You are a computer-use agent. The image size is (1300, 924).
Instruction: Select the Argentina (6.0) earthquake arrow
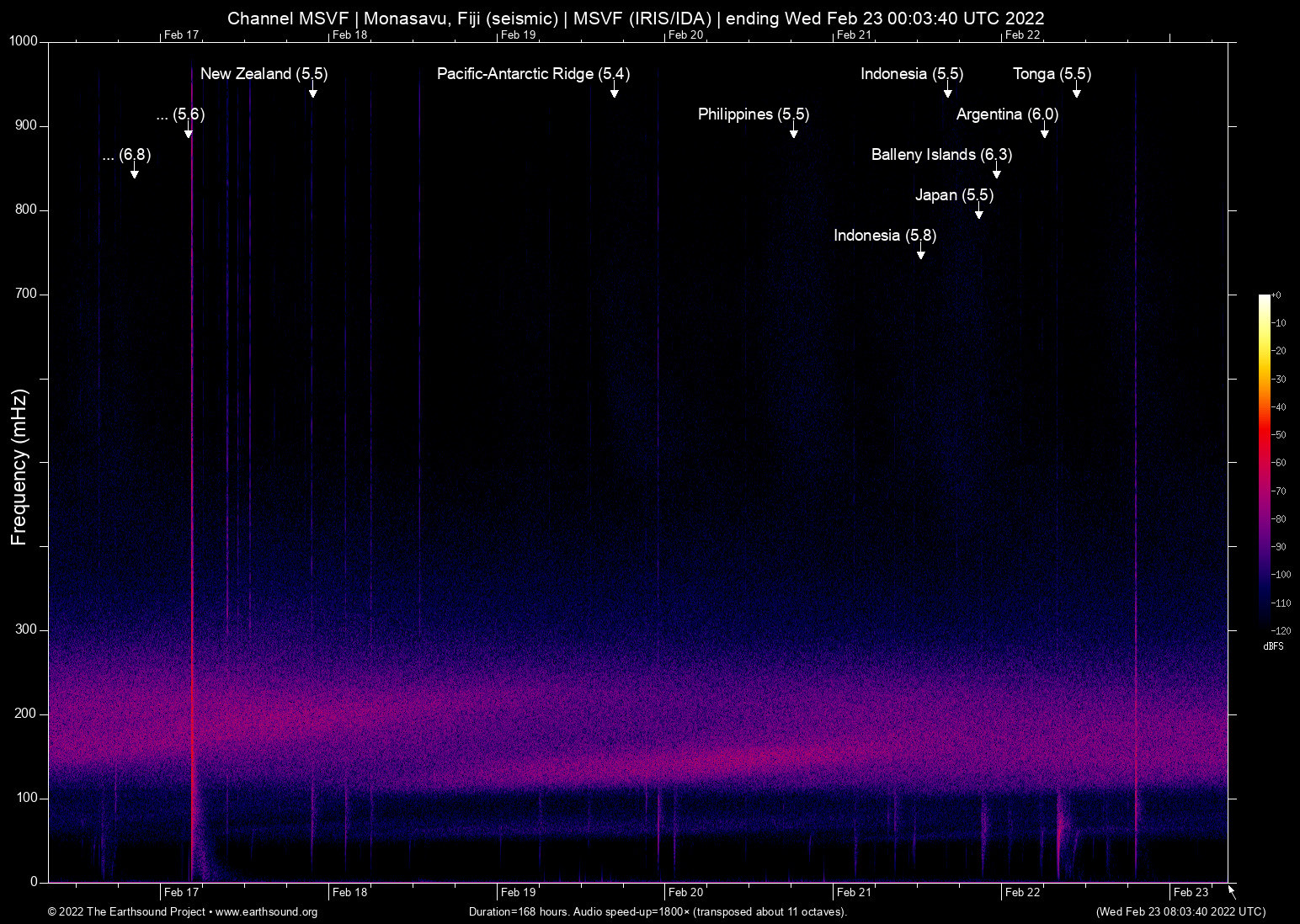pyautogui.click(x=1044, y=132)
